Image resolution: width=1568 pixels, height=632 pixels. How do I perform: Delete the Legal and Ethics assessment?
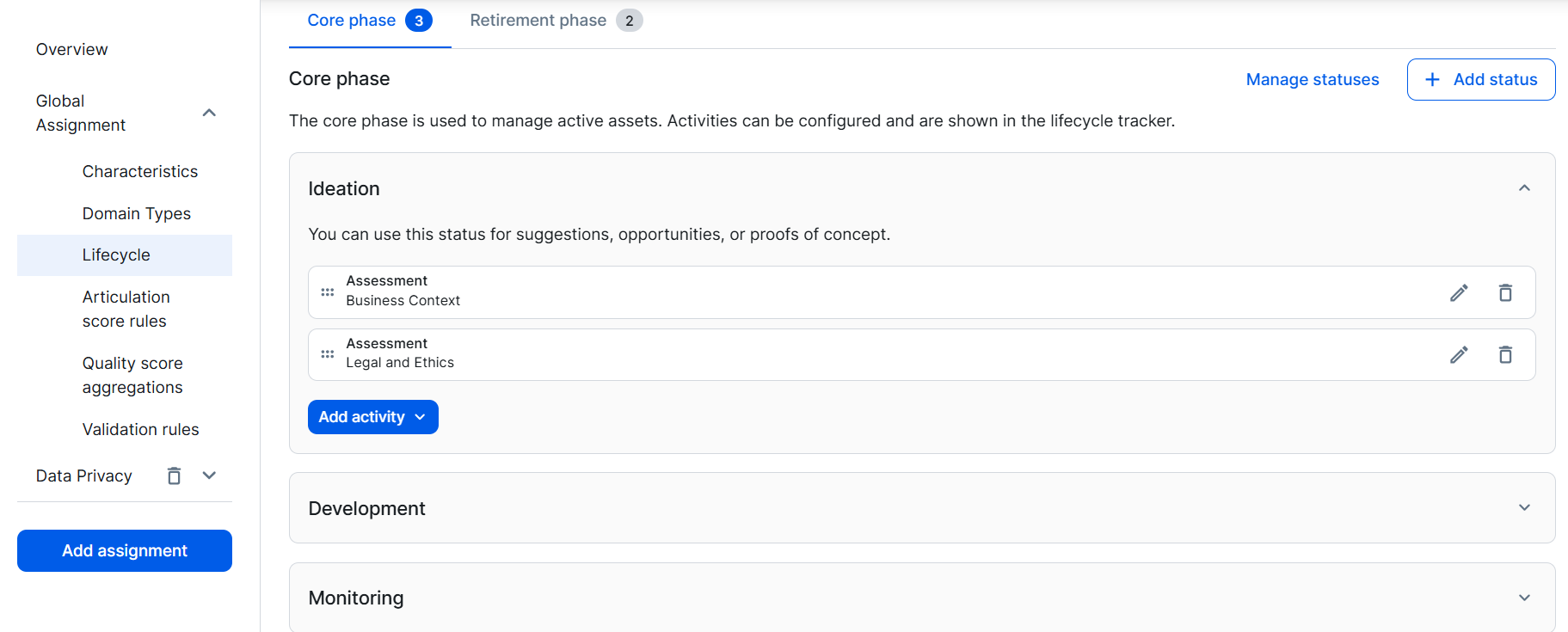(1505, 355)
